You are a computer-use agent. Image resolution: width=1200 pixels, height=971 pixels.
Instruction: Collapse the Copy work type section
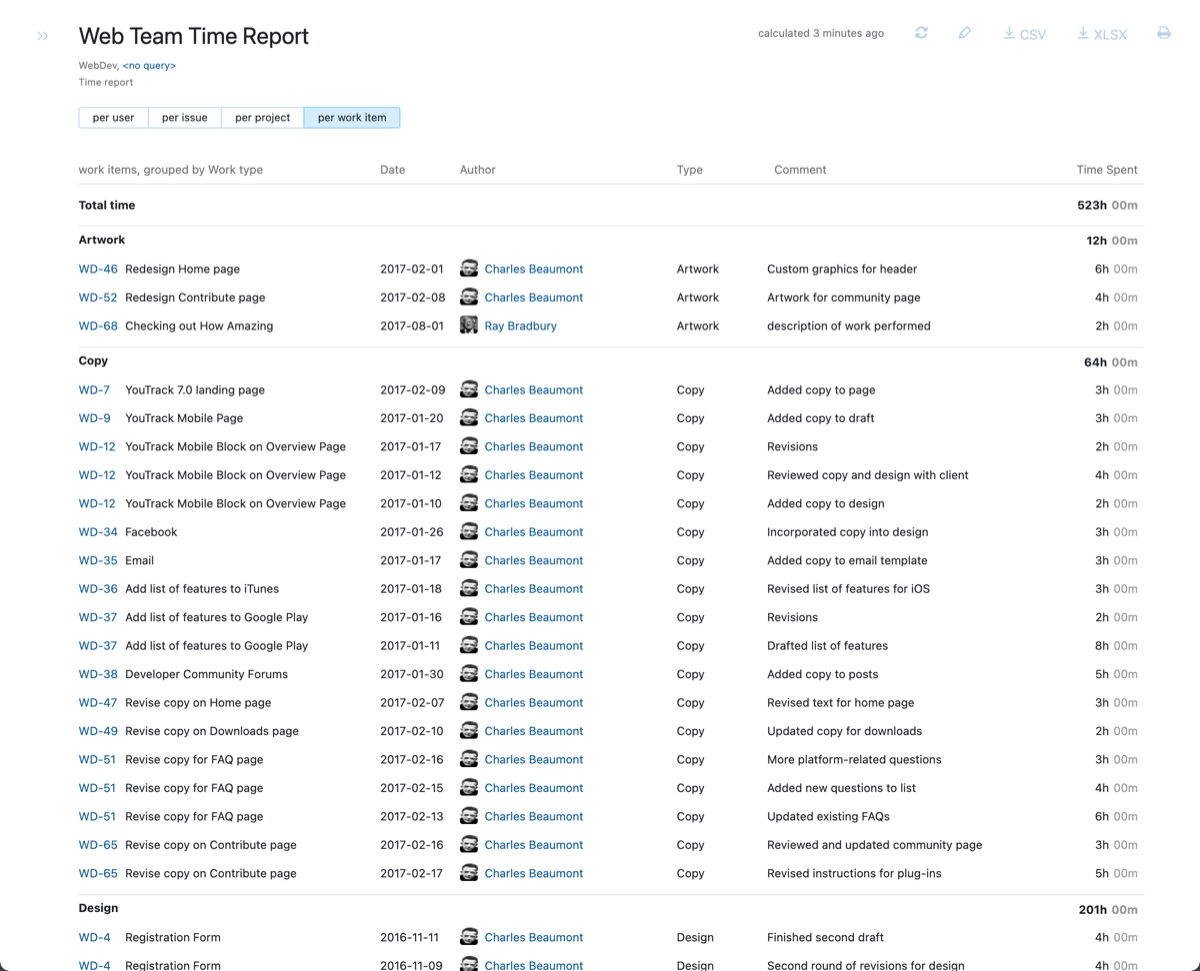tap(95, 360)
